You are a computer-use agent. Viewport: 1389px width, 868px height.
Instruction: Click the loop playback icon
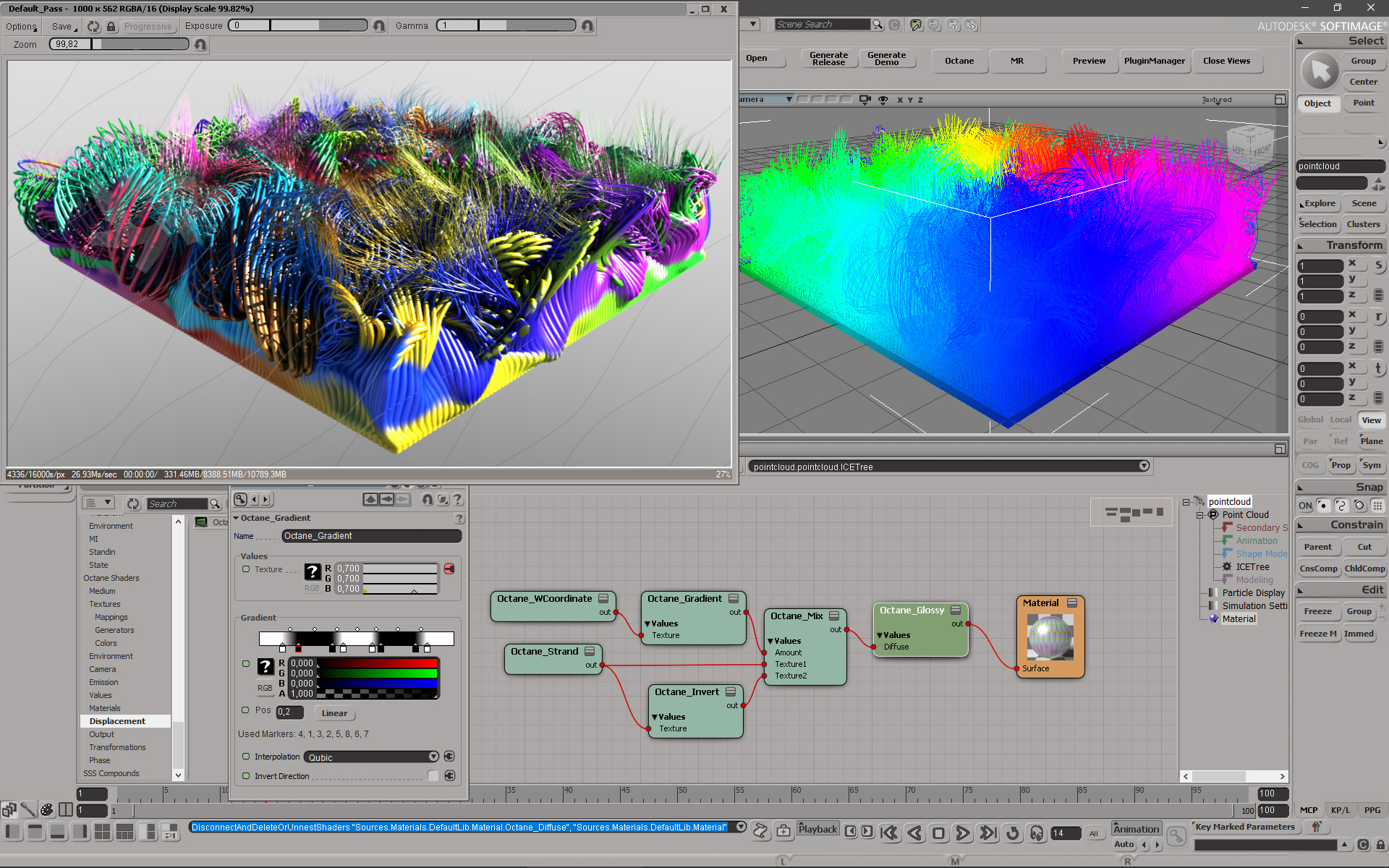click(x=1013, y=833)
